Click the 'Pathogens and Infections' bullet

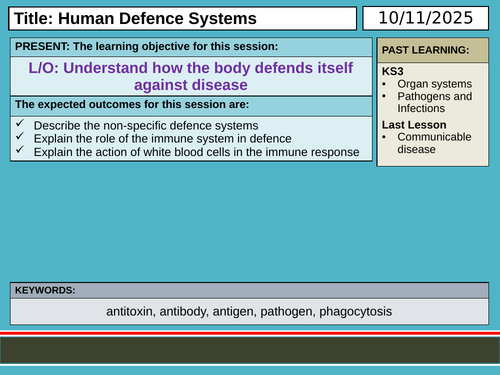[434, 102]
